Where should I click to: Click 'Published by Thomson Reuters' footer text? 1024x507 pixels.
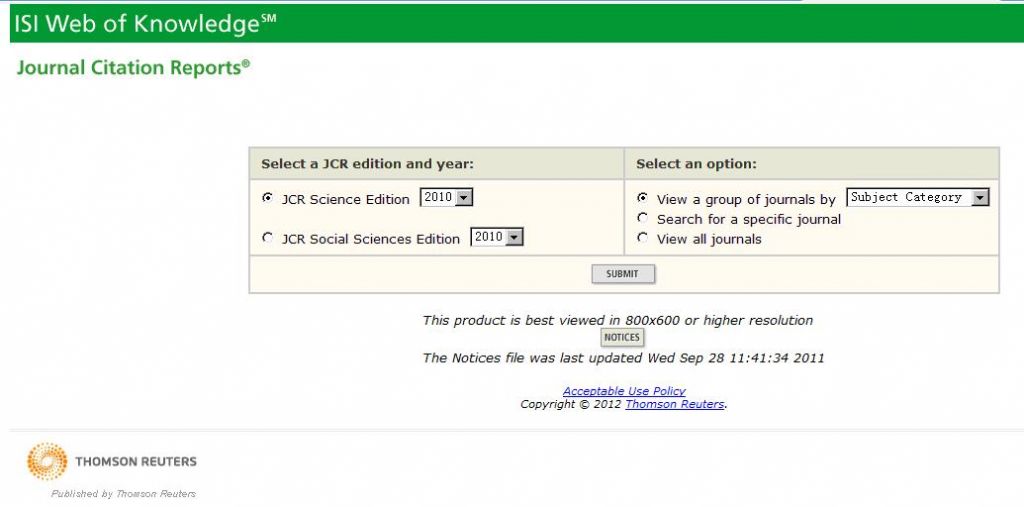(123, 494)
